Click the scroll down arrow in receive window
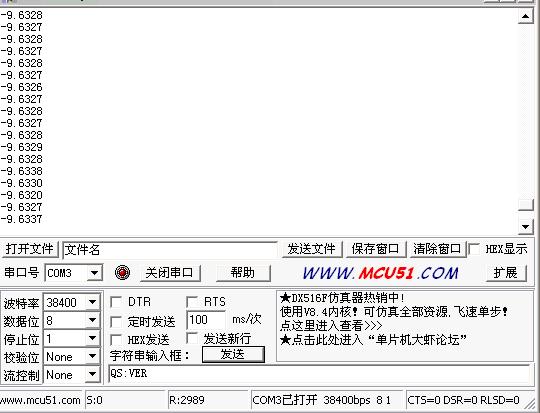Viewport: 540px width, 413px height. coord(526,226)
